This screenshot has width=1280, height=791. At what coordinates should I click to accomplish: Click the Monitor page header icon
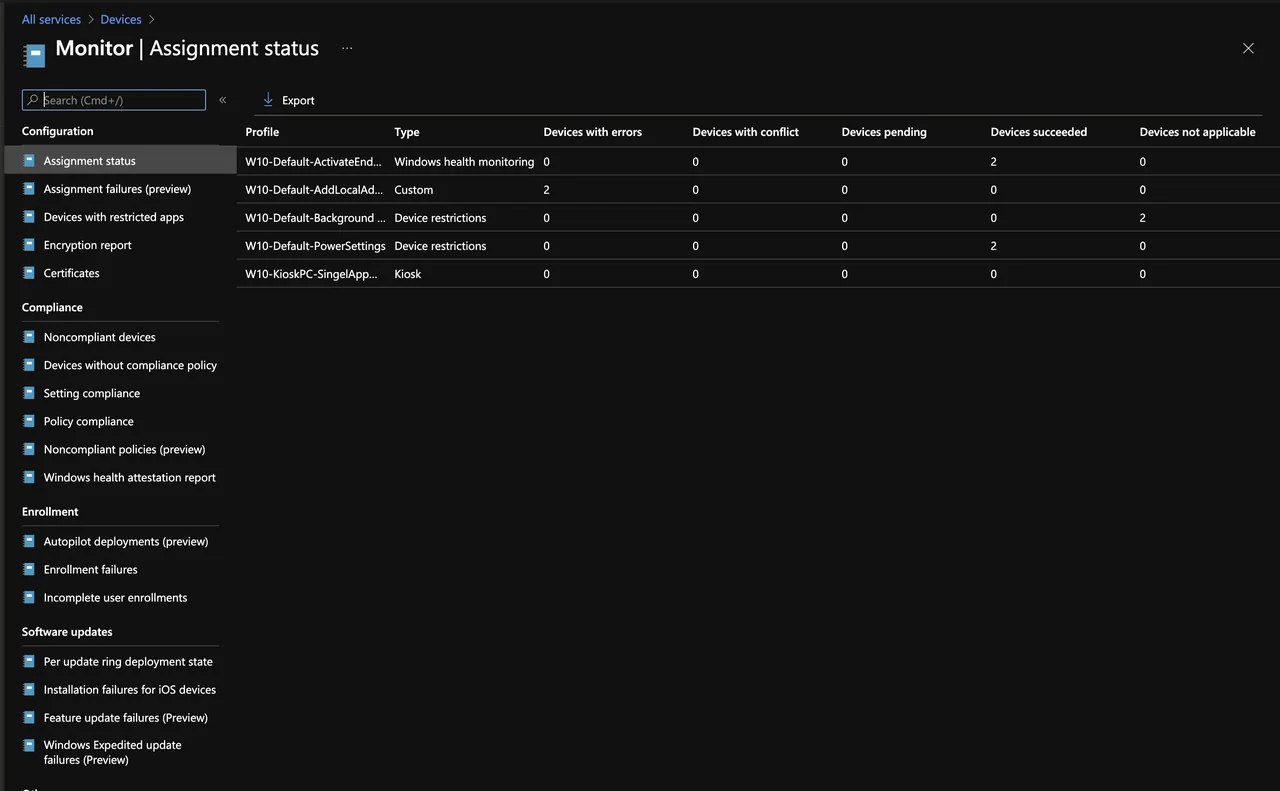[x=34, y=54]
